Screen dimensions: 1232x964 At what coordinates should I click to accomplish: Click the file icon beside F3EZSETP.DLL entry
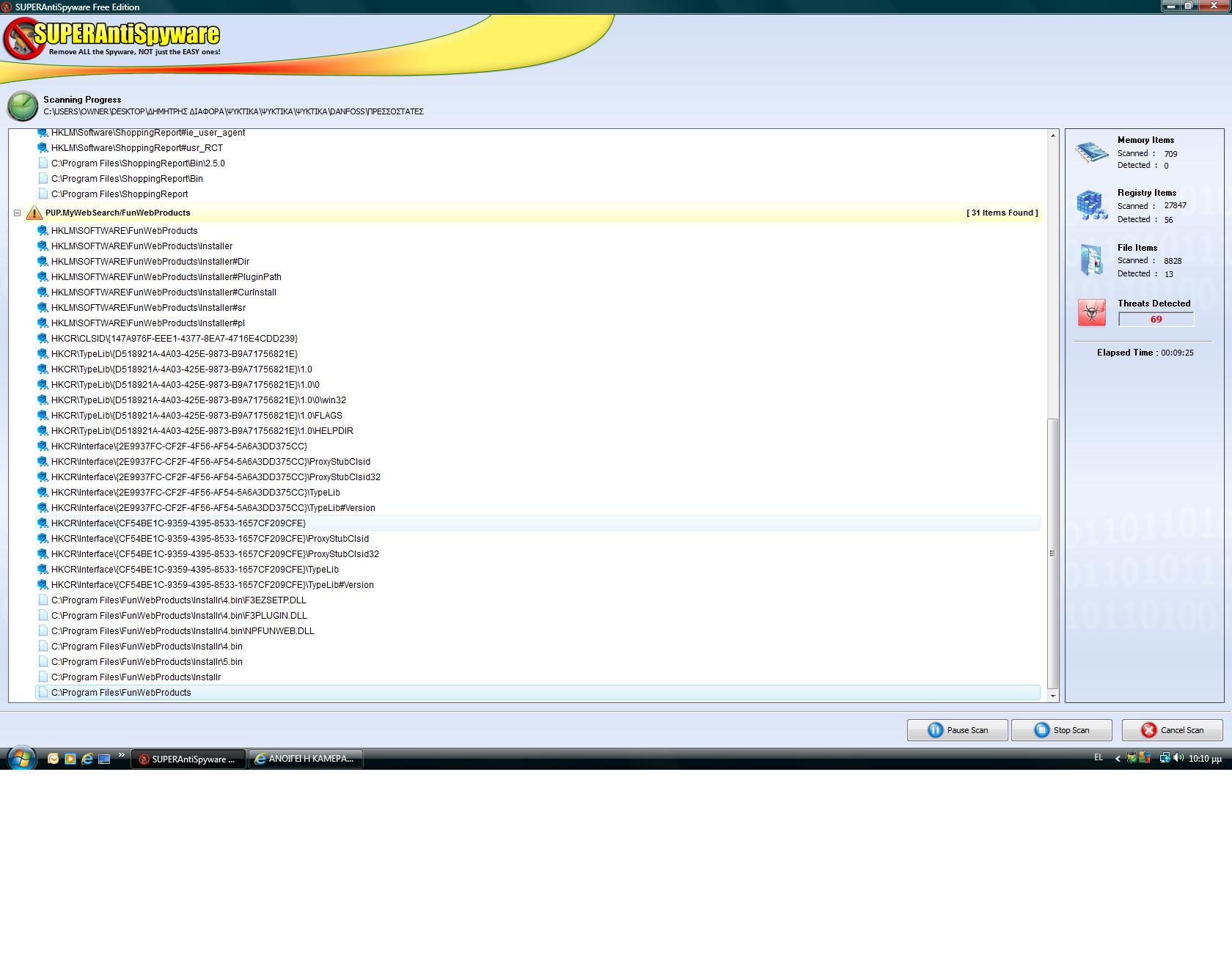point(43,600)
